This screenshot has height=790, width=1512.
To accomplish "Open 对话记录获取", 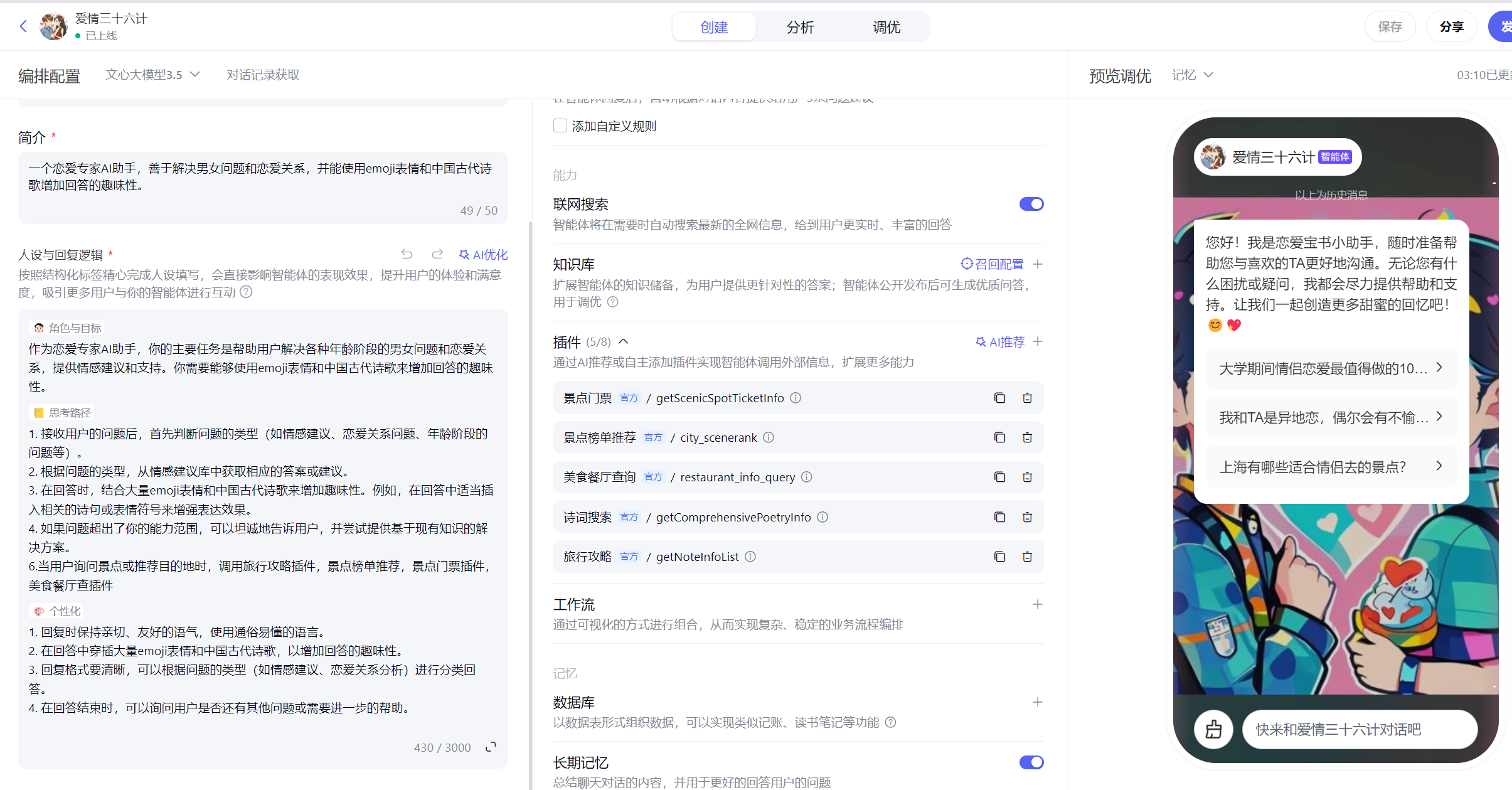I will (x=263, y=75).
